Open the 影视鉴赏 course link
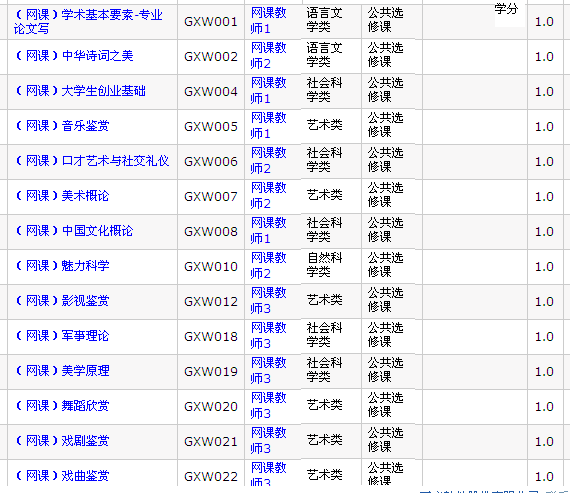 click(x=62, y=301)
